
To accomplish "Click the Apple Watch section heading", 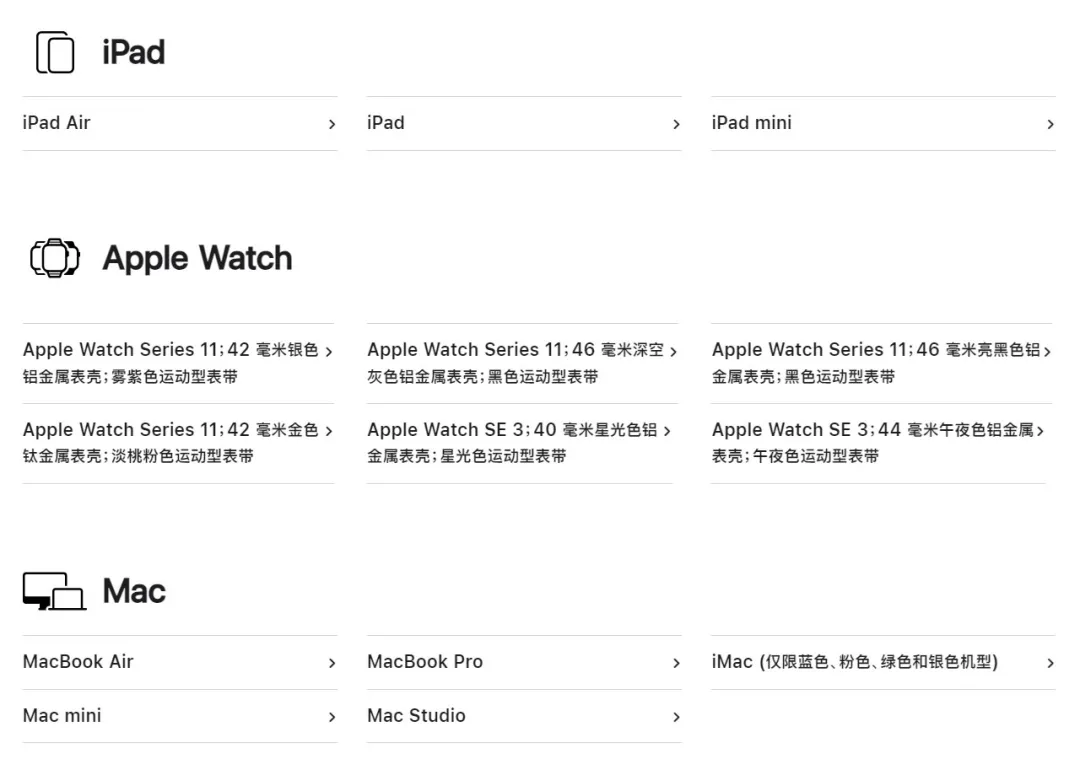I will [197, 258].
